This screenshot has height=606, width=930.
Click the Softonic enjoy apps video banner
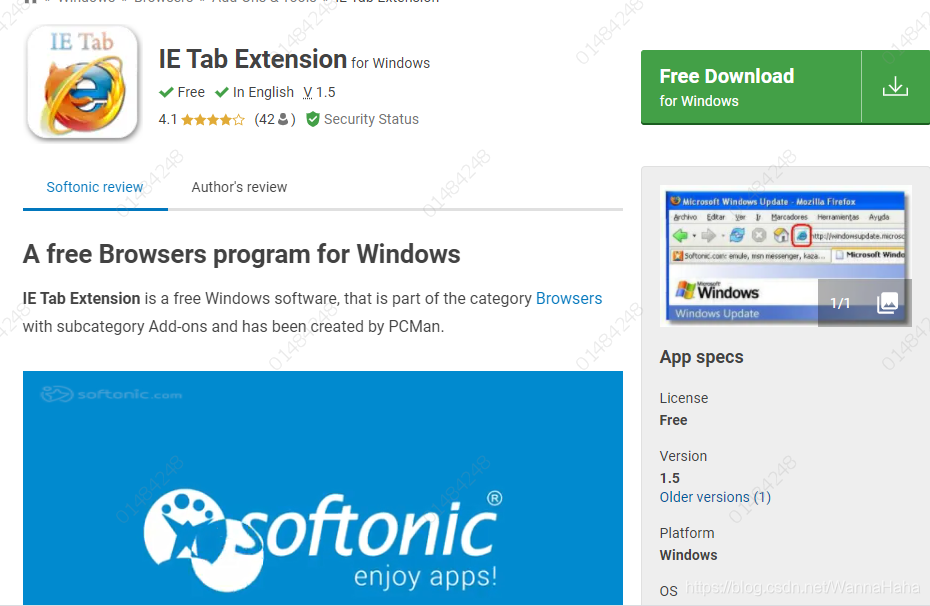point(323,488)
